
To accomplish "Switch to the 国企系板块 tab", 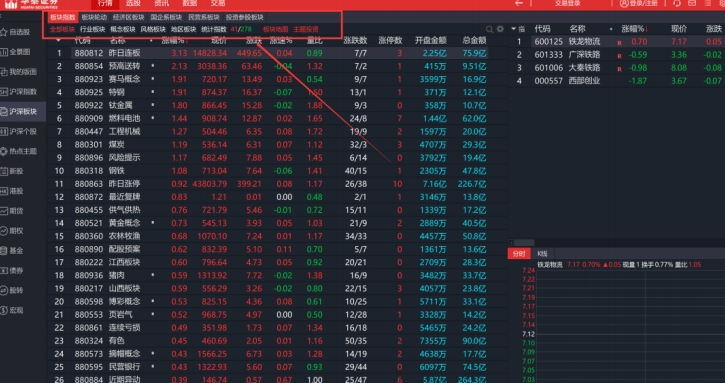I will [166, 18].
